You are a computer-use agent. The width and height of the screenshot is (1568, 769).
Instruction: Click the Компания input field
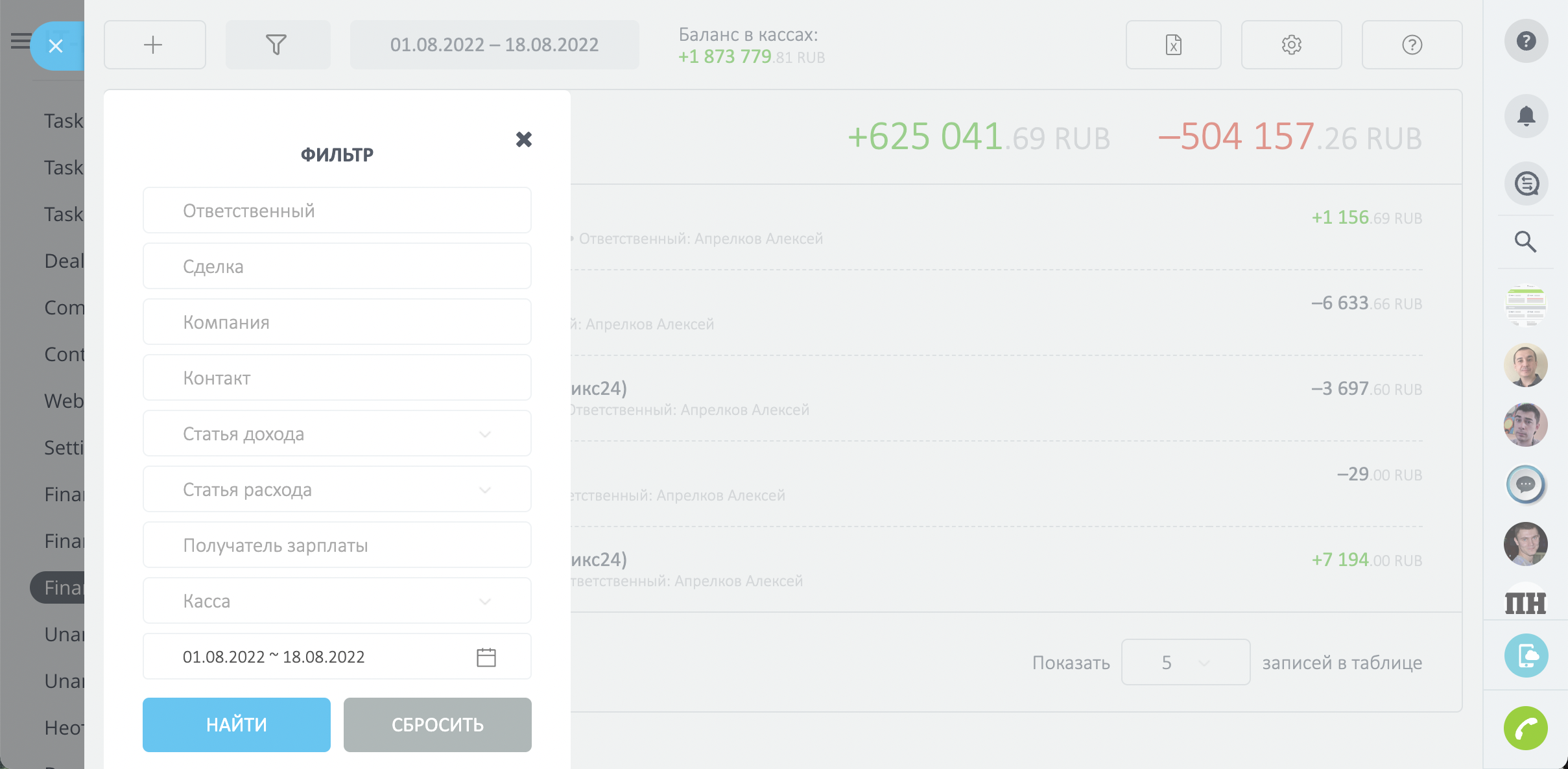(x=337, y=322)
